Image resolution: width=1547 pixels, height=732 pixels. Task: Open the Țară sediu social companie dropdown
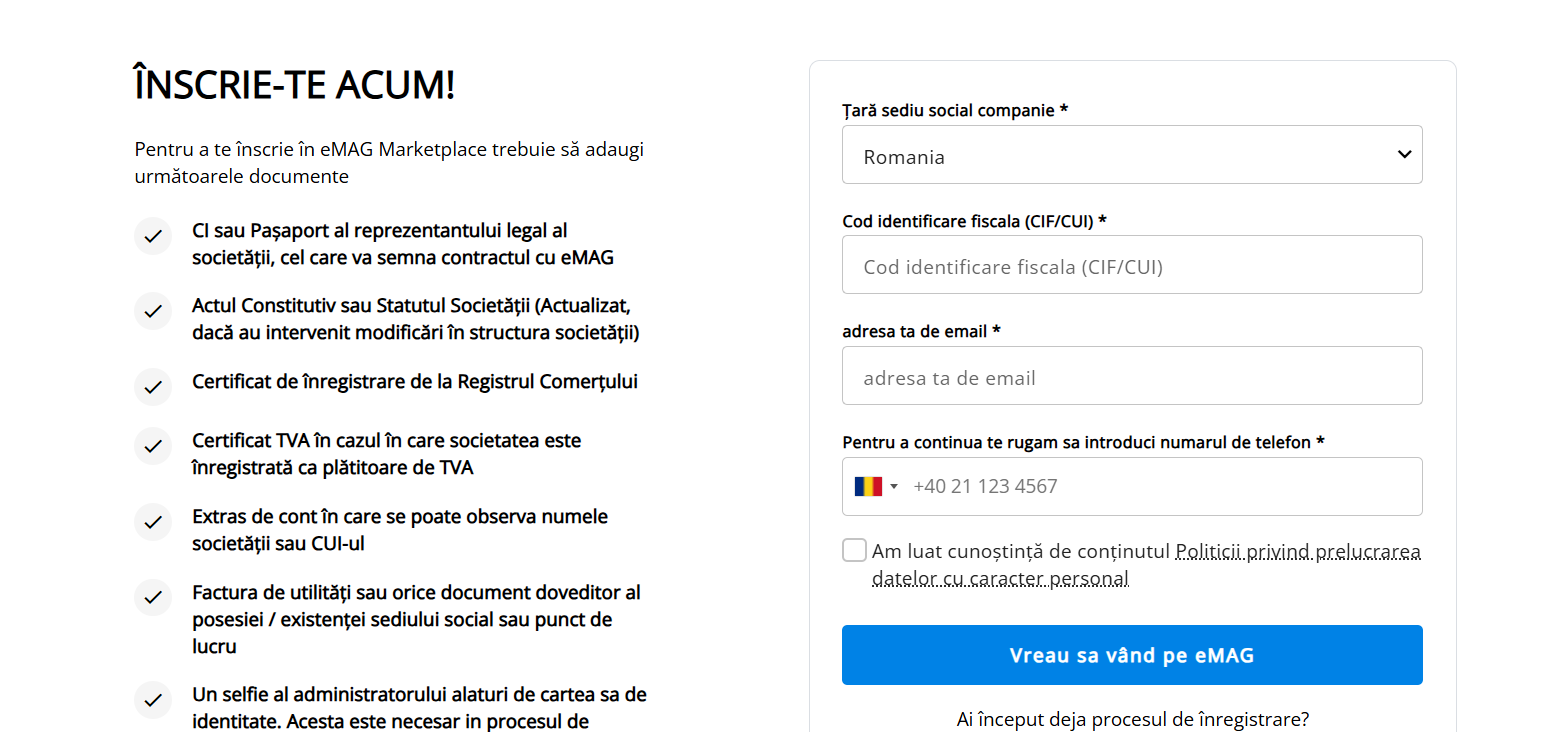1132,155
